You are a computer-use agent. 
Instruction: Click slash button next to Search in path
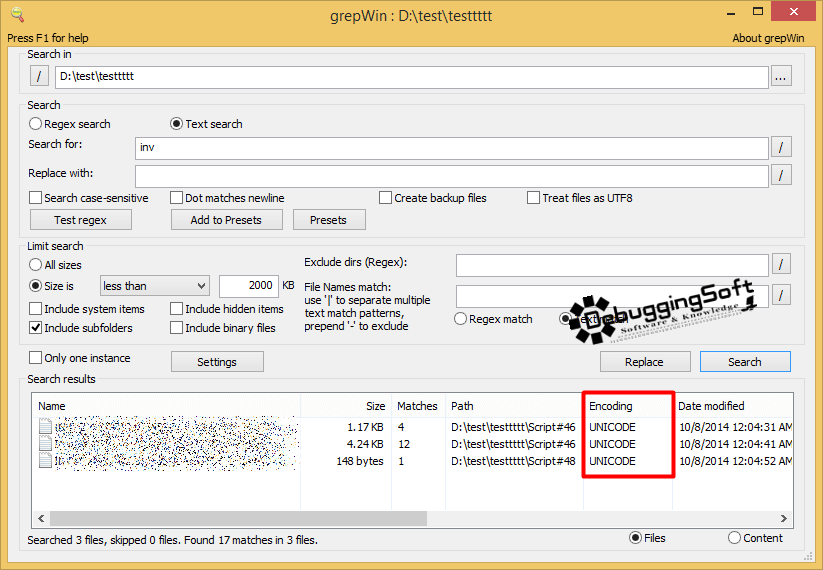click(39, 76)
